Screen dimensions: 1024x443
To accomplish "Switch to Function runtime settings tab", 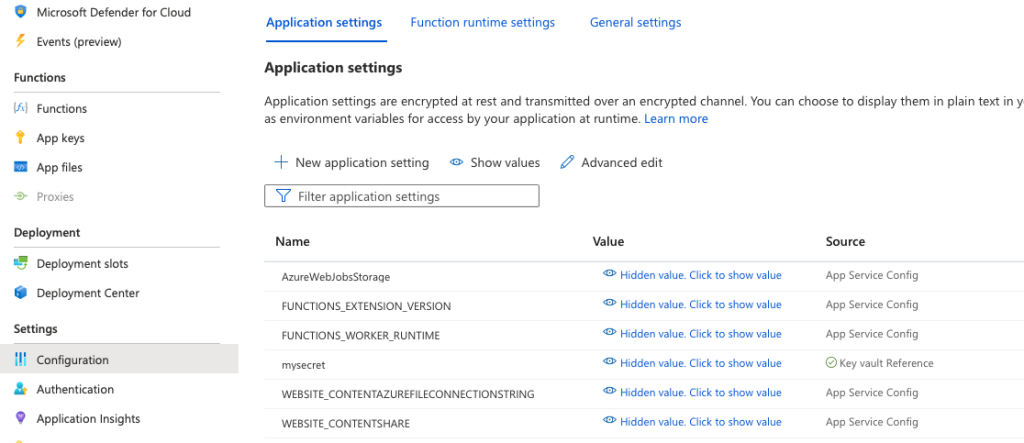I will click(483, 22).
